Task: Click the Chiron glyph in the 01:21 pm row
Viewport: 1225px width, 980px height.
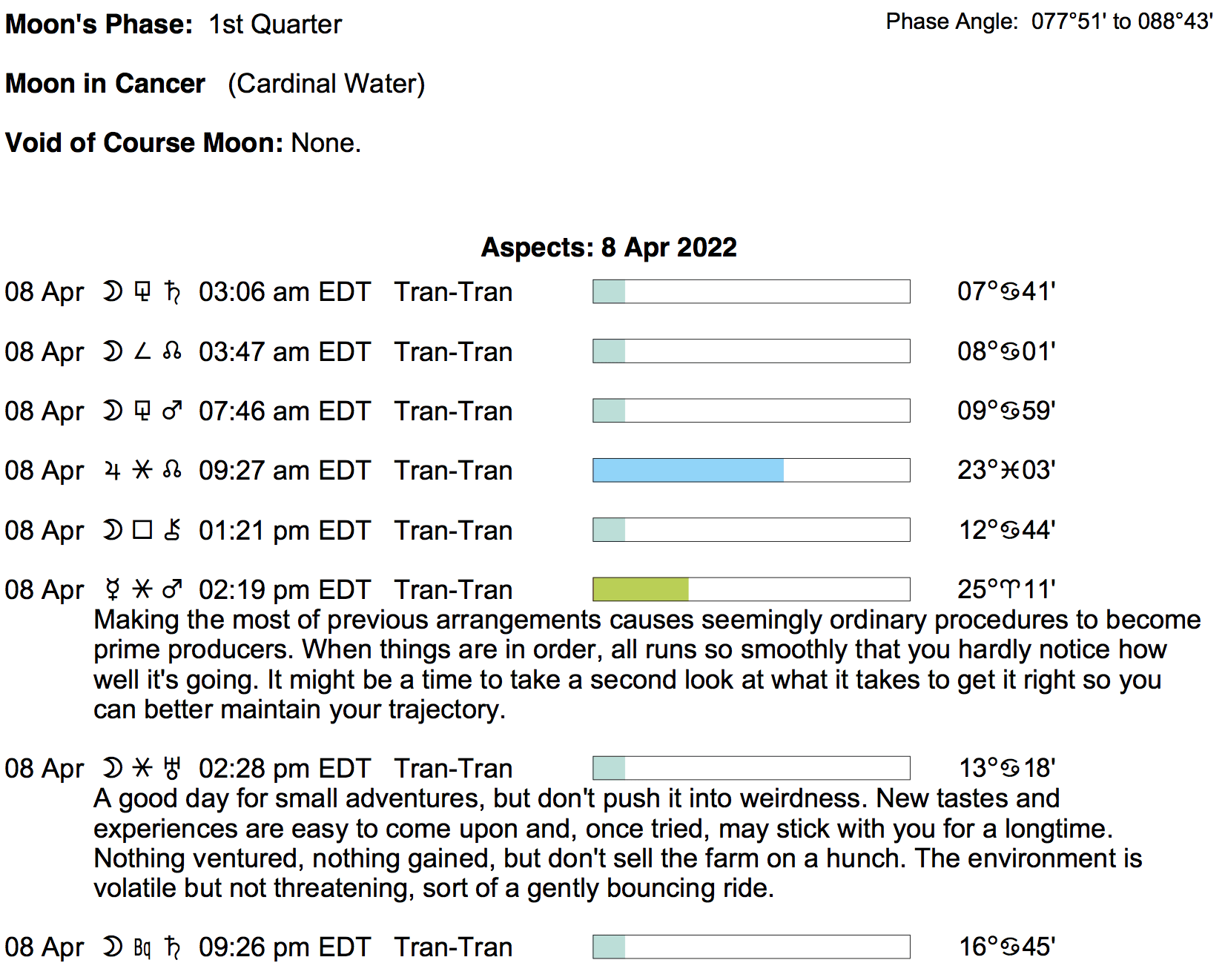Action: click(x=172, y=530)
